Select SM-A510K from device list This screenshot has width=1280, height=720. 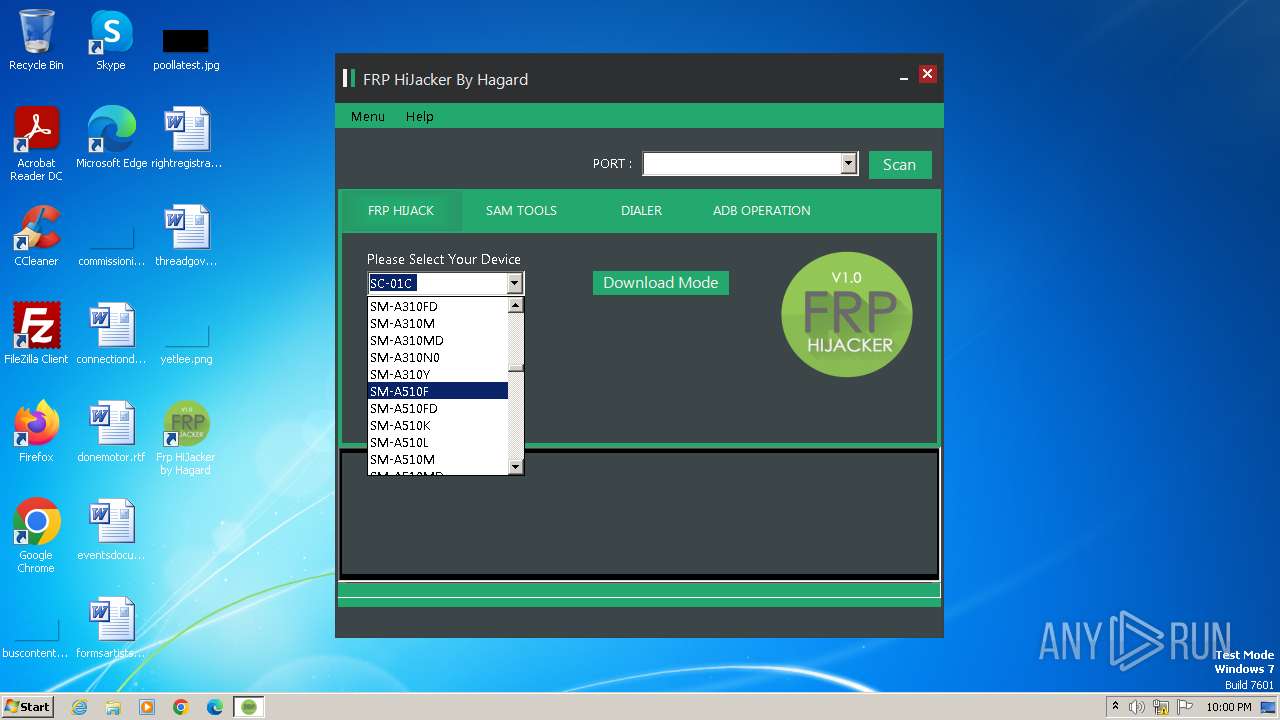tap(438, 425)
